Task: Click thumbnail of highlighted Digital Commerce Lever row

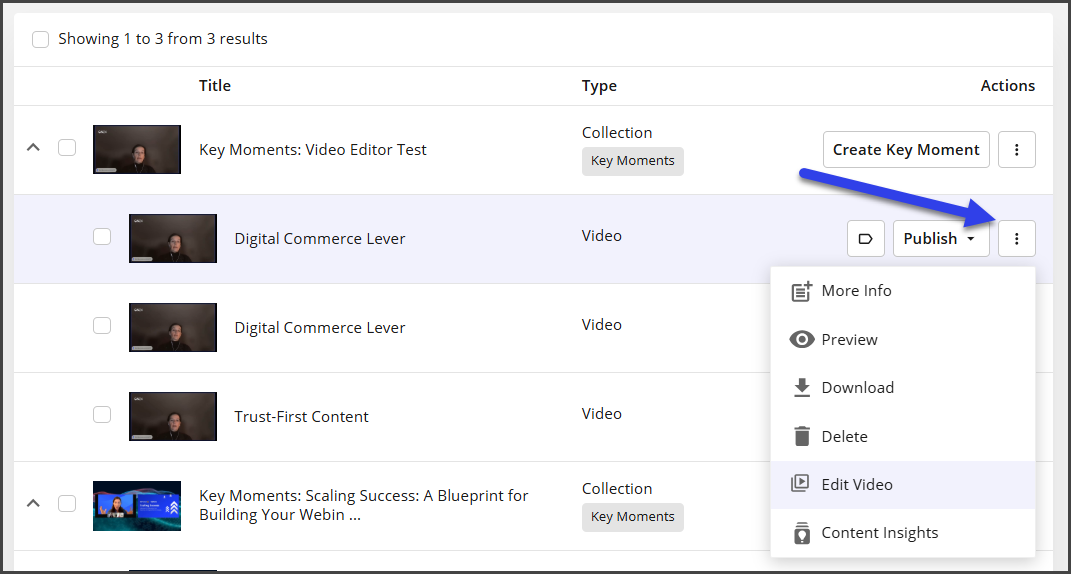Action: (x=173, y=238)
